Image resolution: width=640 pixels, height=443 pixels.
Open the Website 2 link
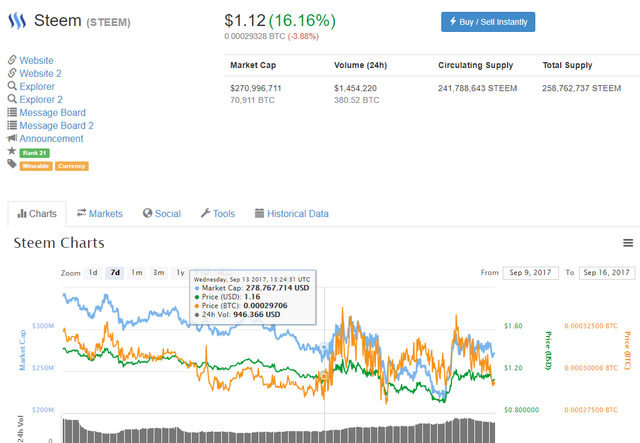pos(40,73)
